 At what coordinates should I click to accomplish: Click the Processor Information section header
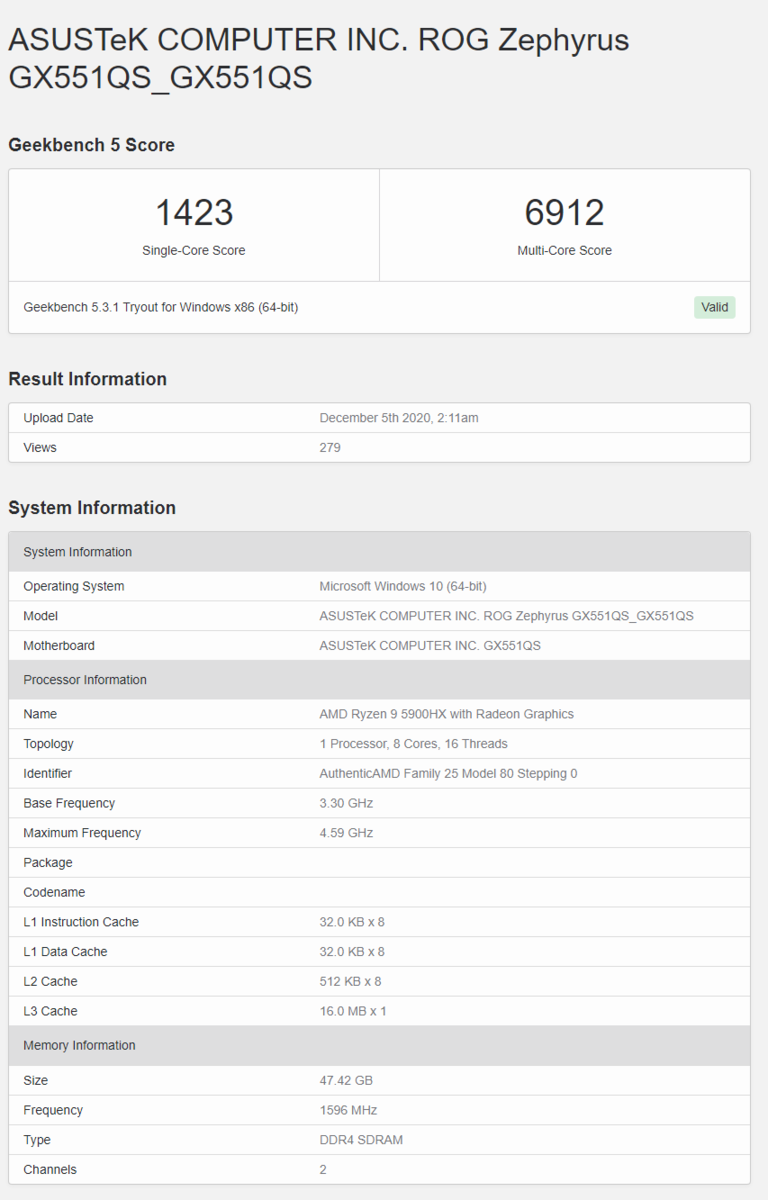pos(379,680)
